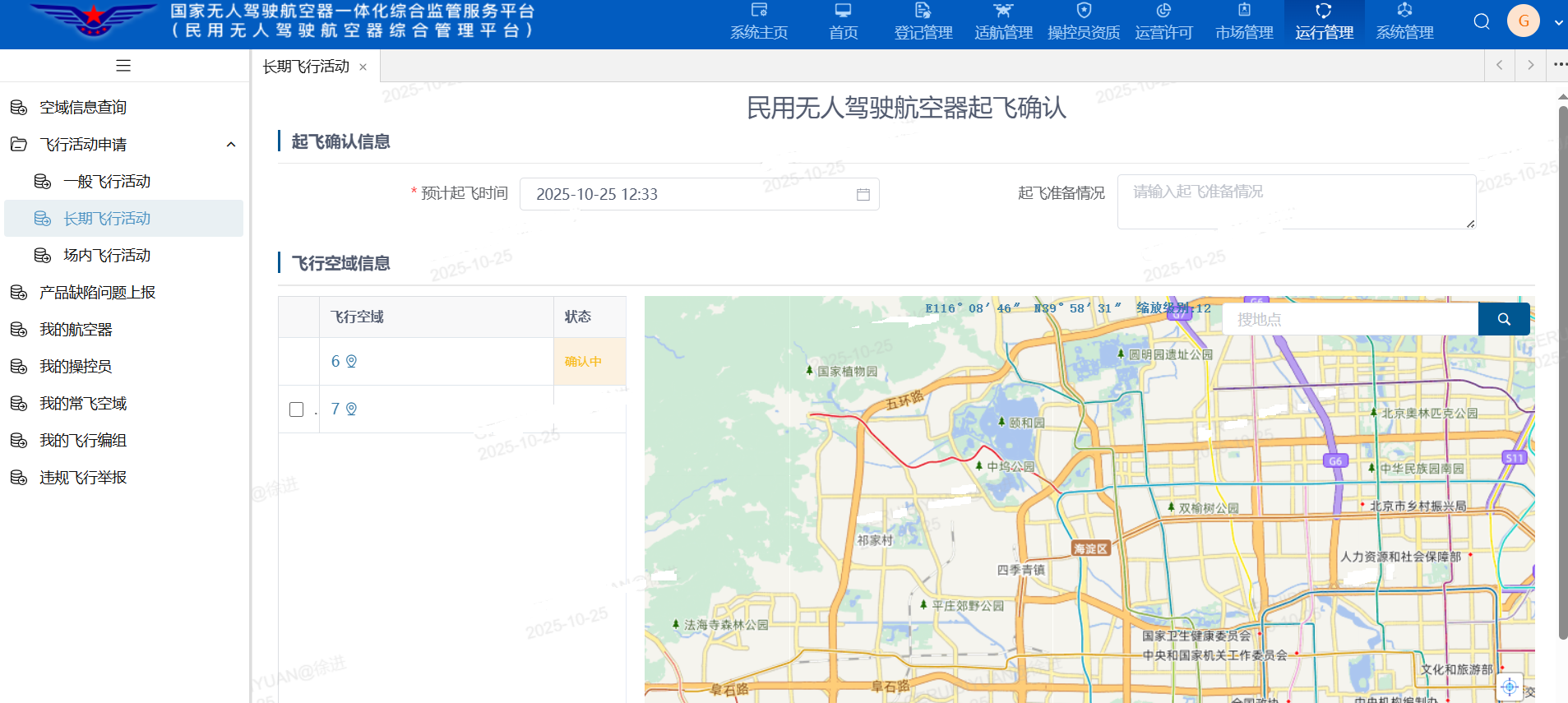Click the 起飞准备情况 text area
The image size is (1568, 703).
[x=1295, y=201]
